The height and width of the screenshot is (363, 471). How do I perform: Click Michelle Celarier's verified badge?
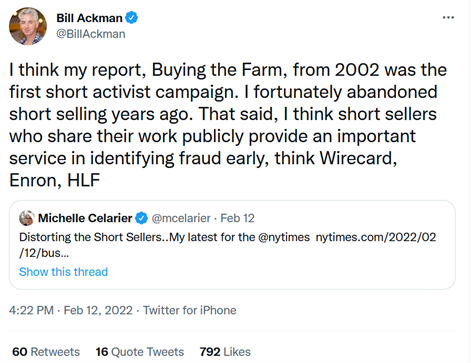(x=141, y=218)
